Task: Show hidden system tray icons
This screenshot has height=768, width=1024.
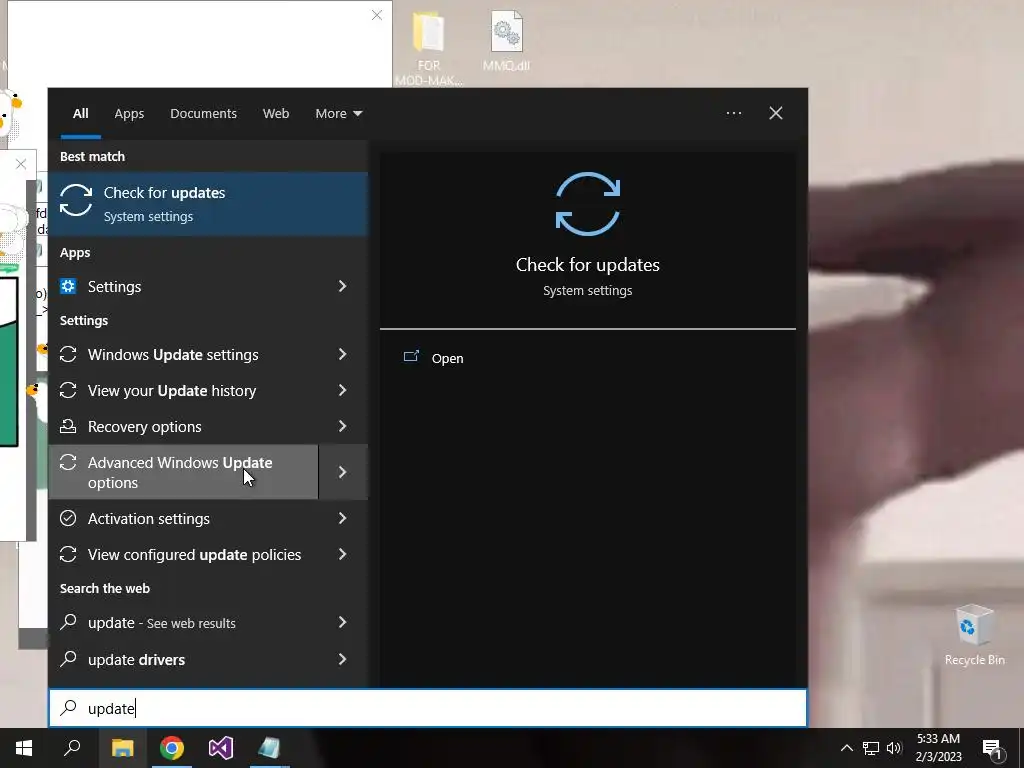Action: pyautogui.click(x=846, y=748)
